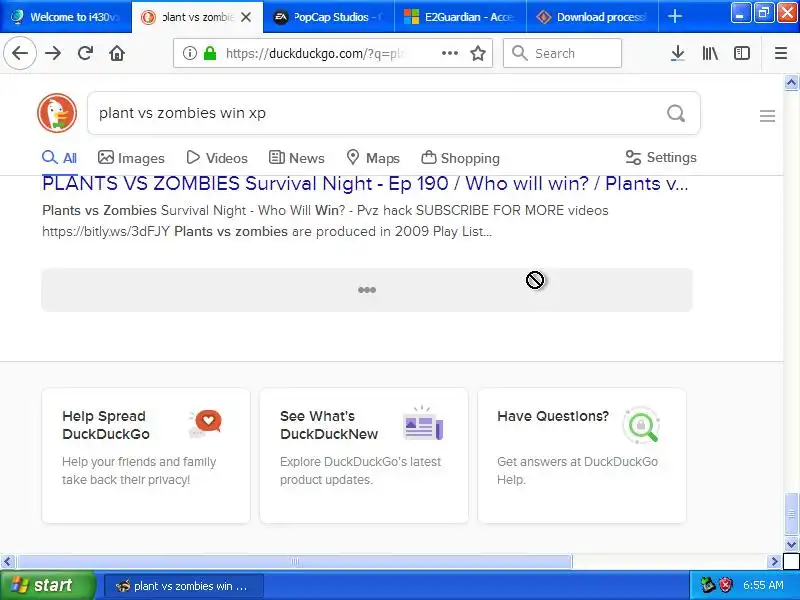The width and height of the screenshot is (800, 600).
Task: Click the red shield tray icon
Action: (x=726, y=585)
